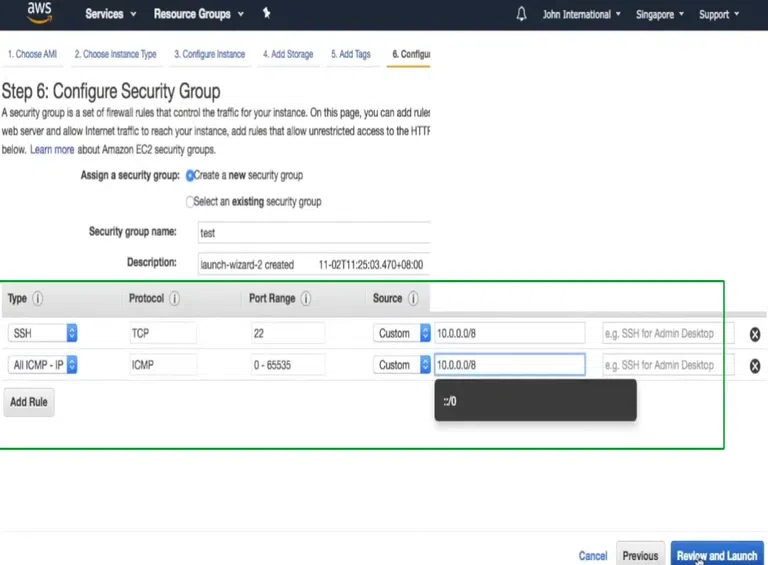Click the info icon beside Port Range
This screenshot has height=565, width=768.
click(x=305, y=299)
